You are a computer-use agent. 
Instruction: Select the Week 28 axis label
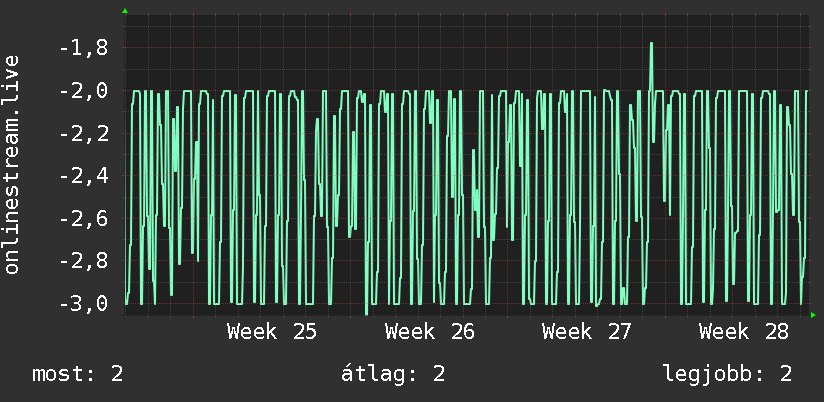(744, 332)
